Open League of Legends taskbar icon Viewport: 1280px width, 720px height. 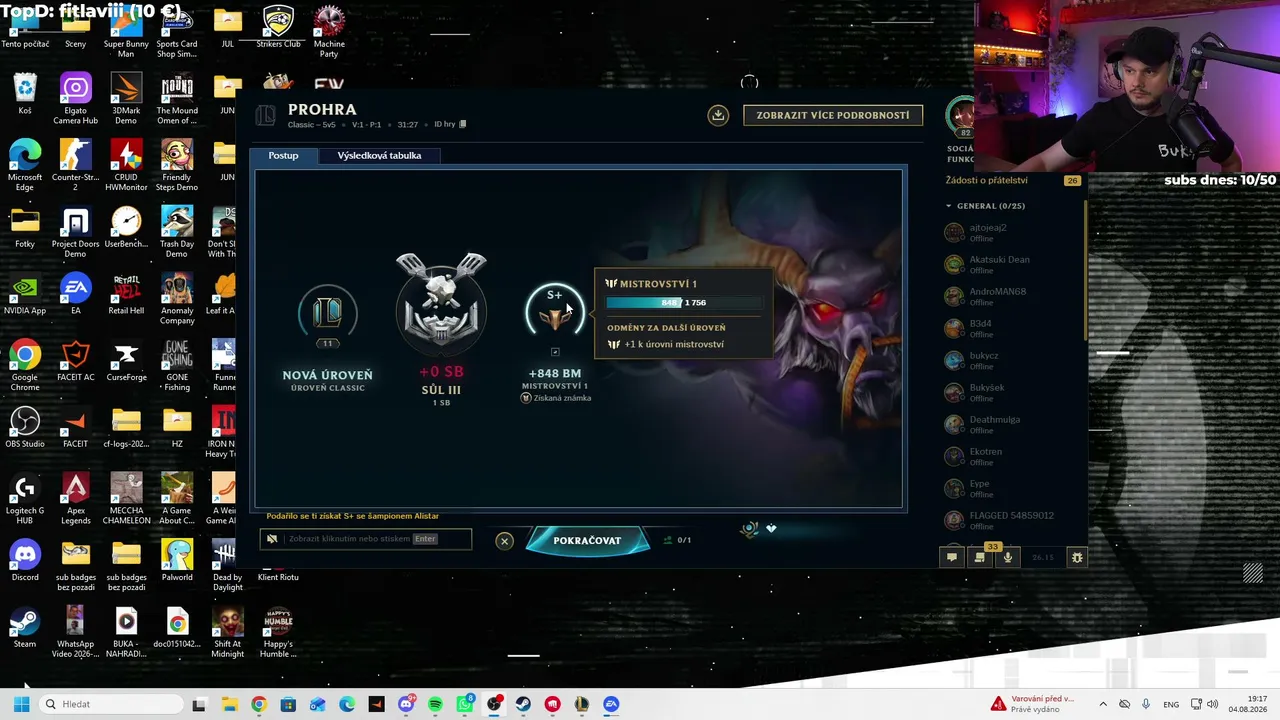[582, 704]
